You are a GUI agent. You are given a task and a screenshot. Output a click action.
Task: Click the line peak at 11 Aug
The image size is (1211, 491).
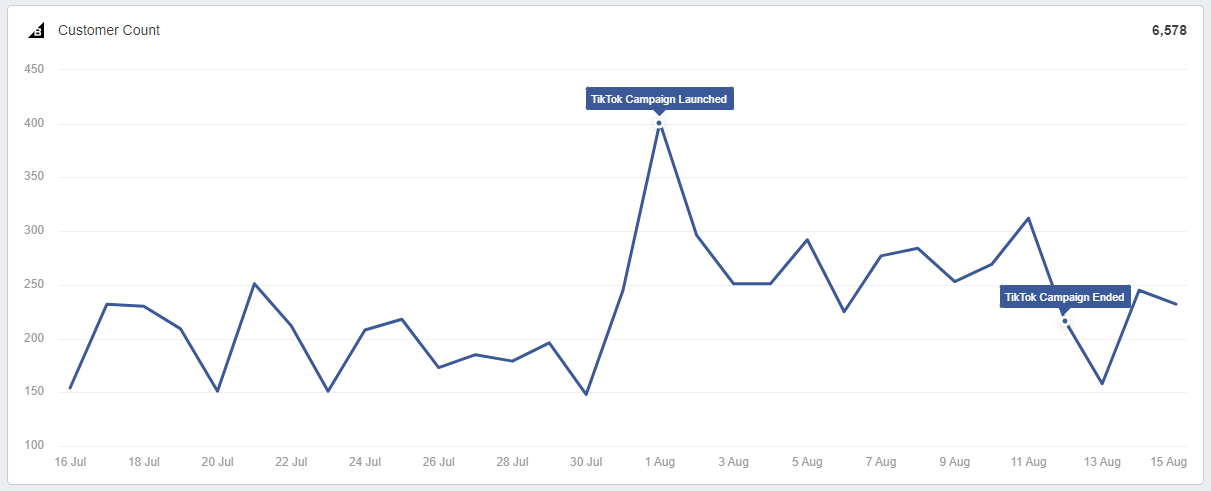1029,218
